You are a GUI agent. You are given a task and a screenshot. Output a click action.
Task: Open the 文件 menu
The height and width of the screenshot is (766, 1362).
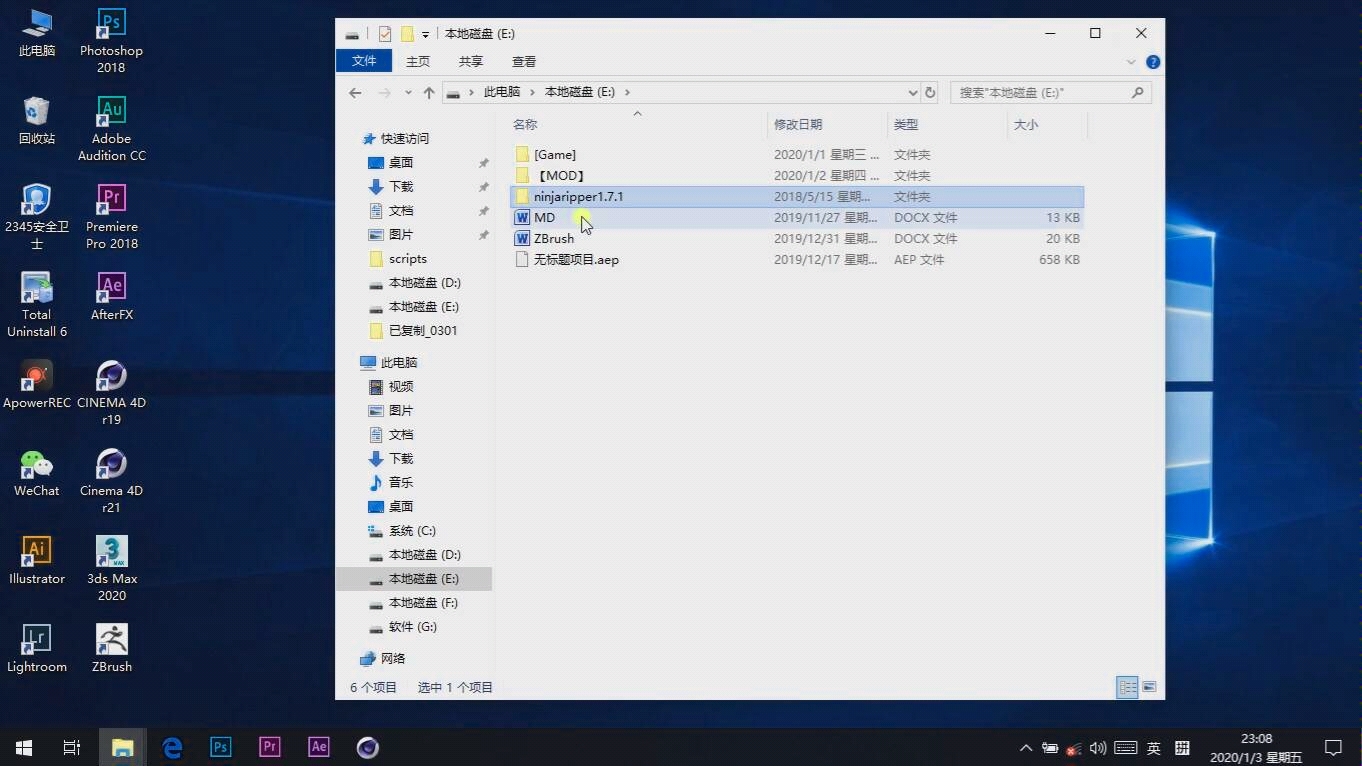[x=364, y=61]
